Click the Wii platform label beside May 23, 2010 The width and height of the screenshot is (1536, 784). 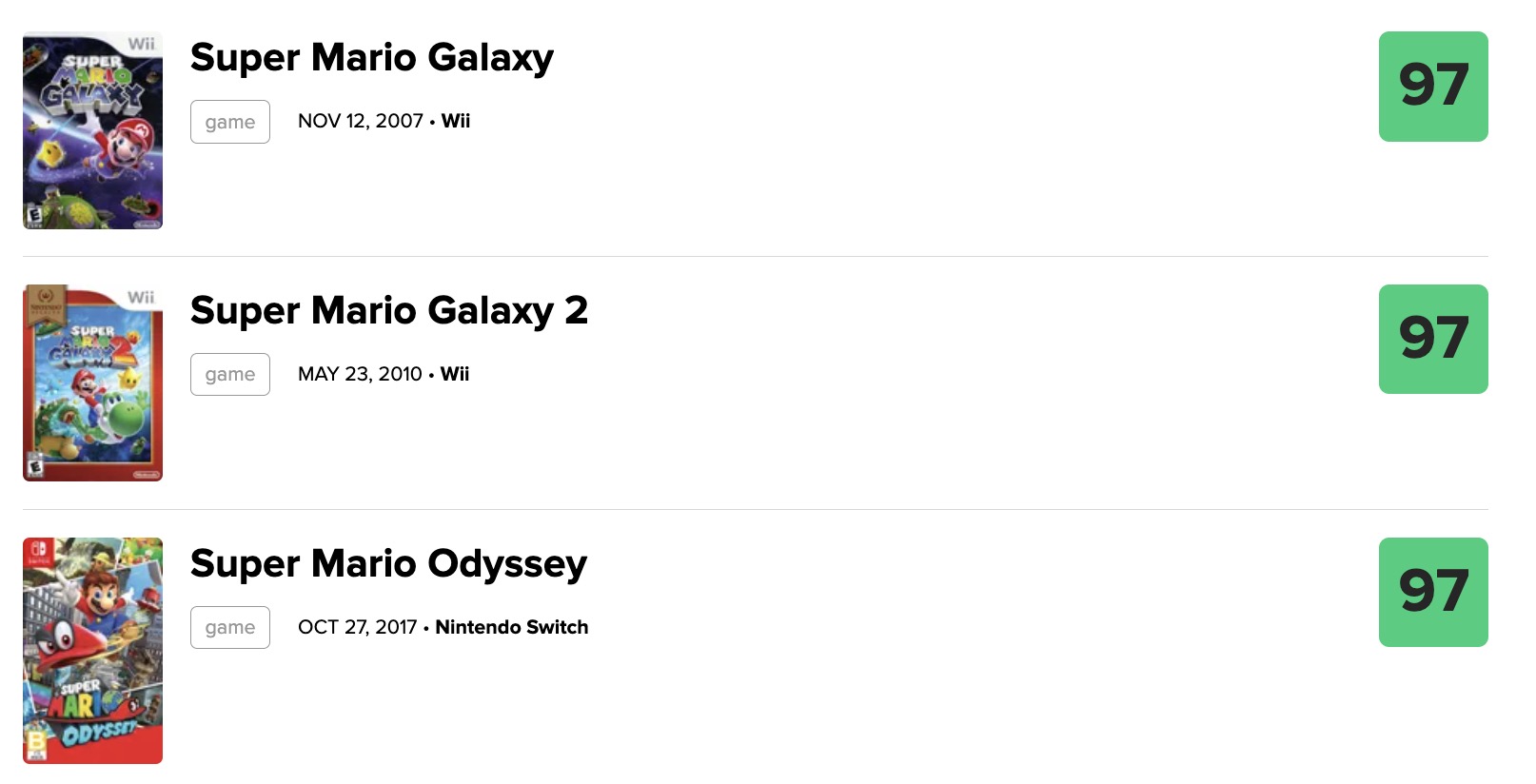[455, 374]
